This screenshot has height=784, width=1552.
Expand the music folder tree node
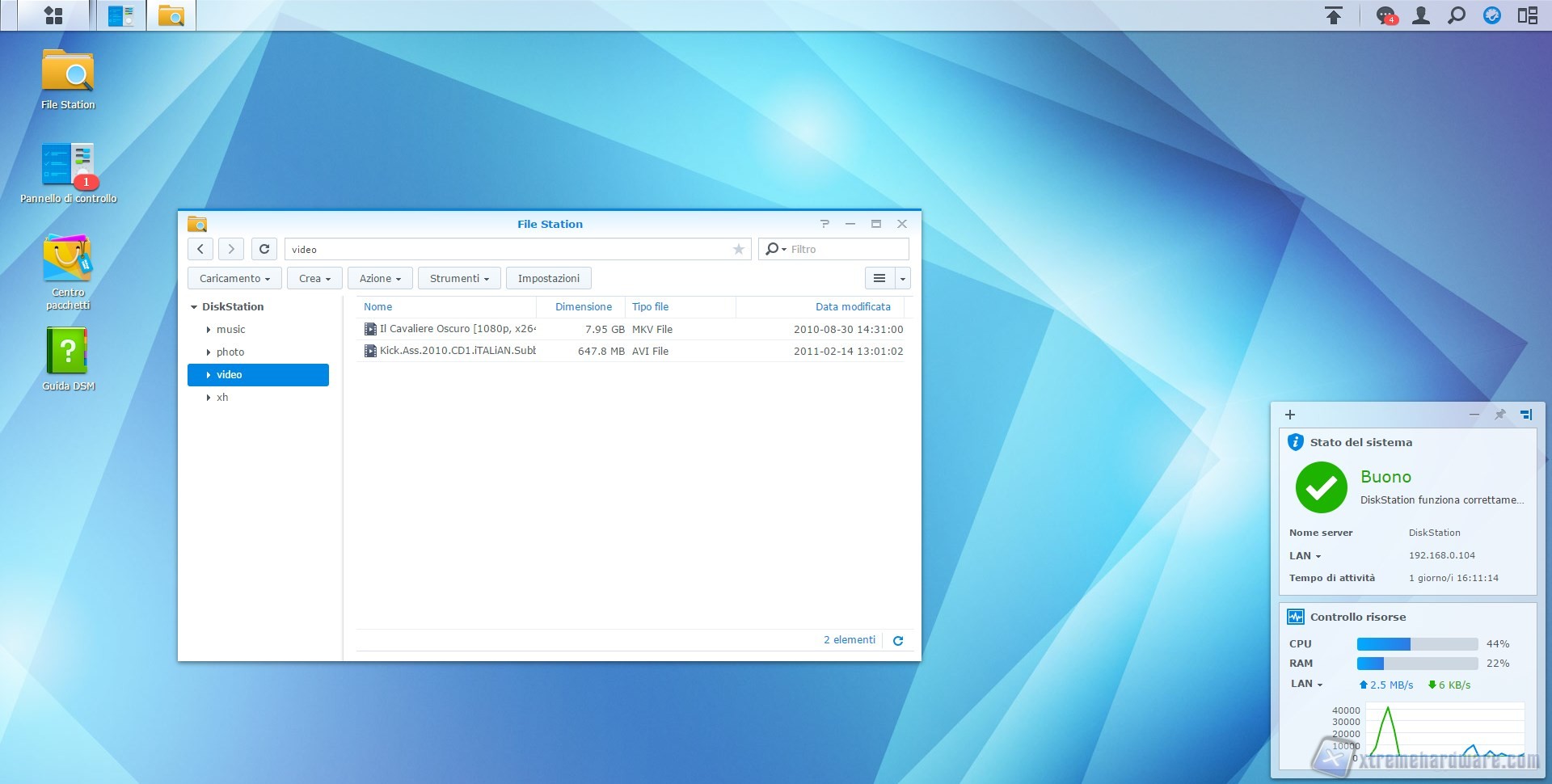coord(209,330)
